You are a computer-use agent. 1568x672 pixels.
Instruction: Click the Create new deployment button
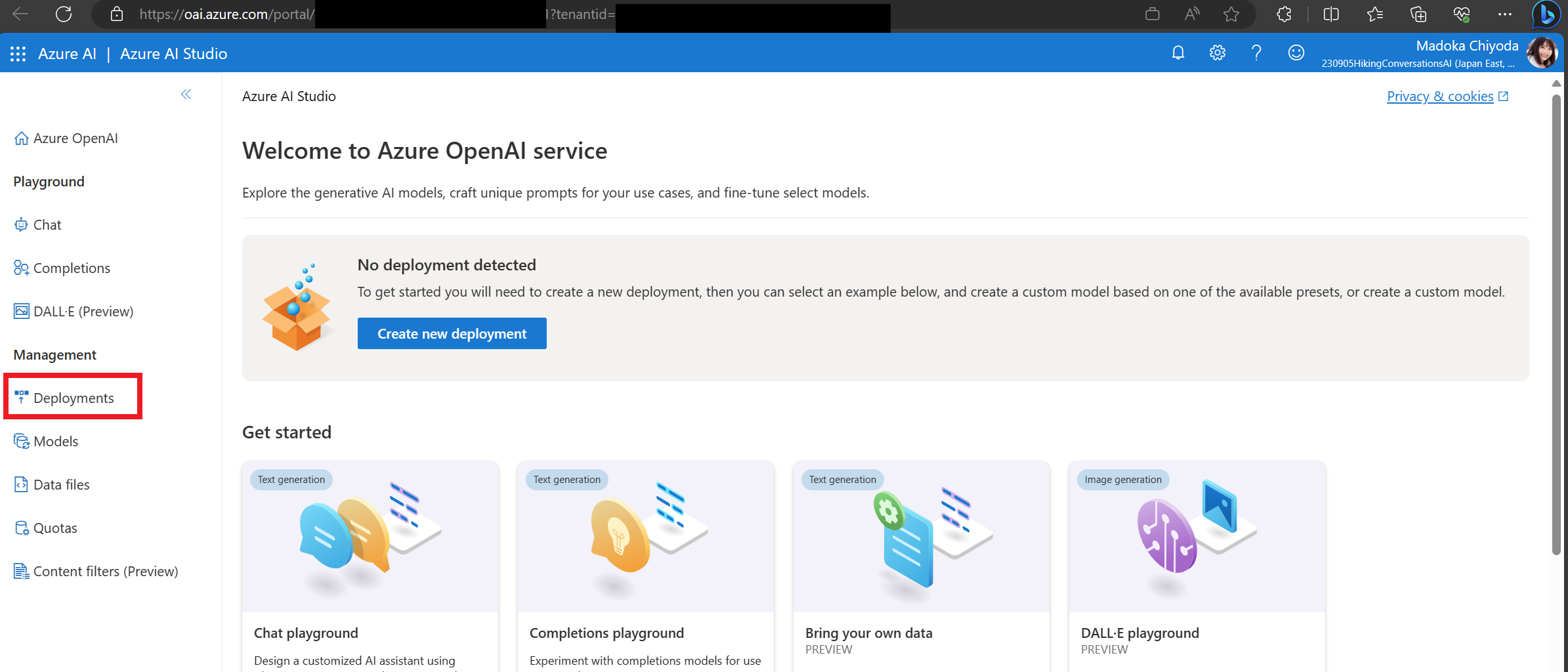pyautogui.click(x=452, y=333)
